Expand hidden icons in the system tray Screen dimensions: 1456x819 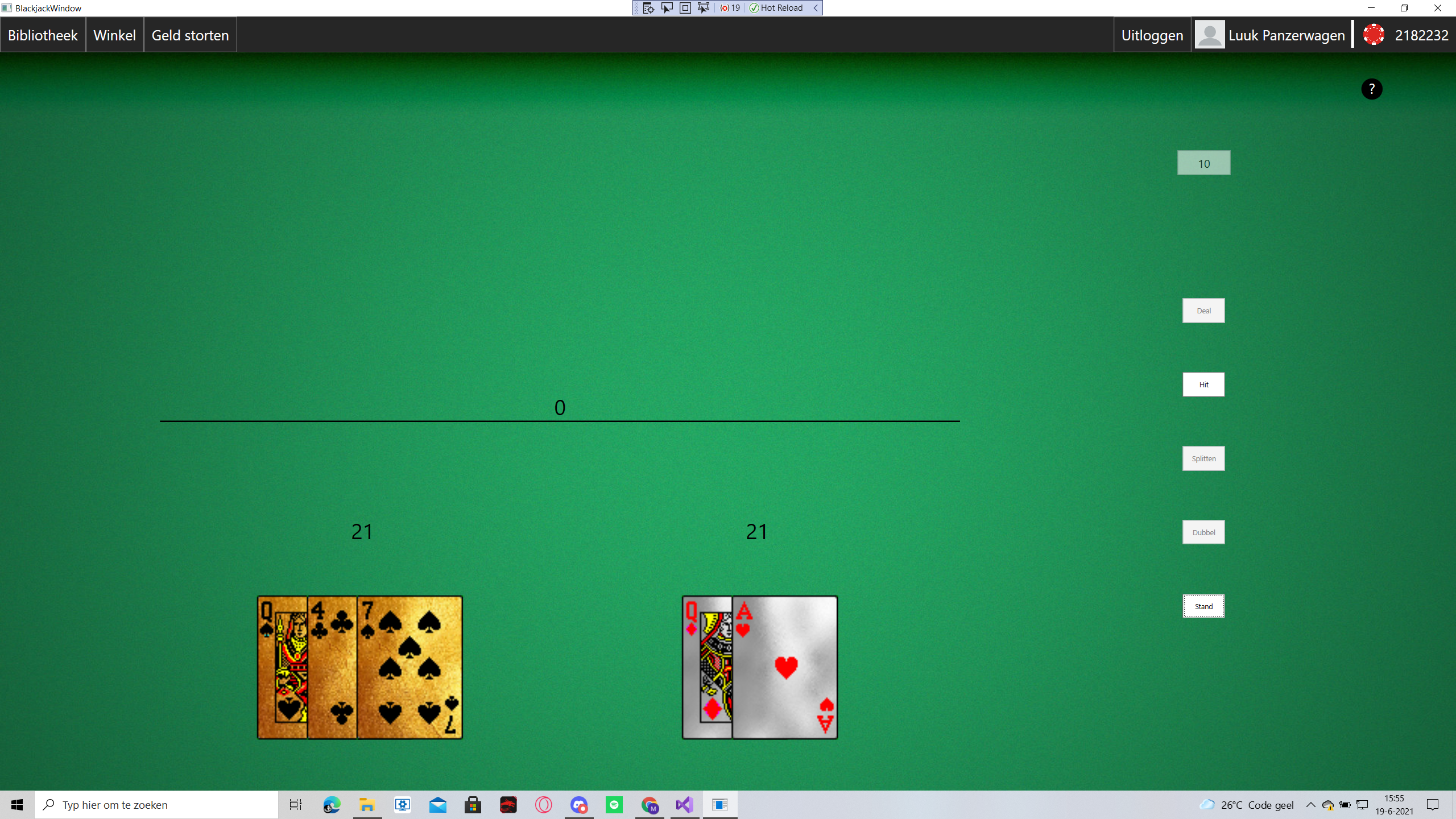[1310, 804]
